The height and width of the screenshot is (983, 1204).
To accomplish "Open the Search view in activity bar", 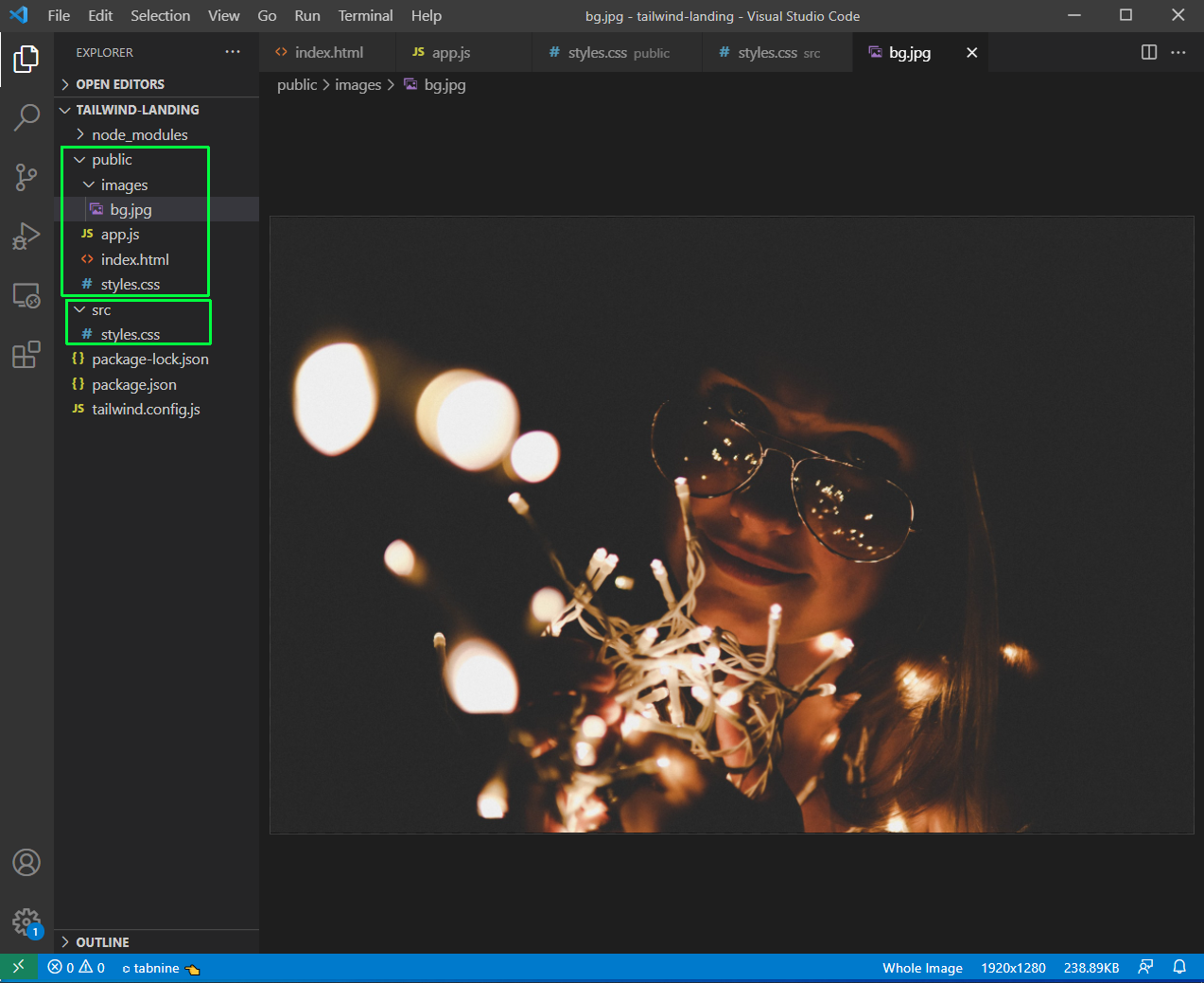I will (x=26, y=117).
